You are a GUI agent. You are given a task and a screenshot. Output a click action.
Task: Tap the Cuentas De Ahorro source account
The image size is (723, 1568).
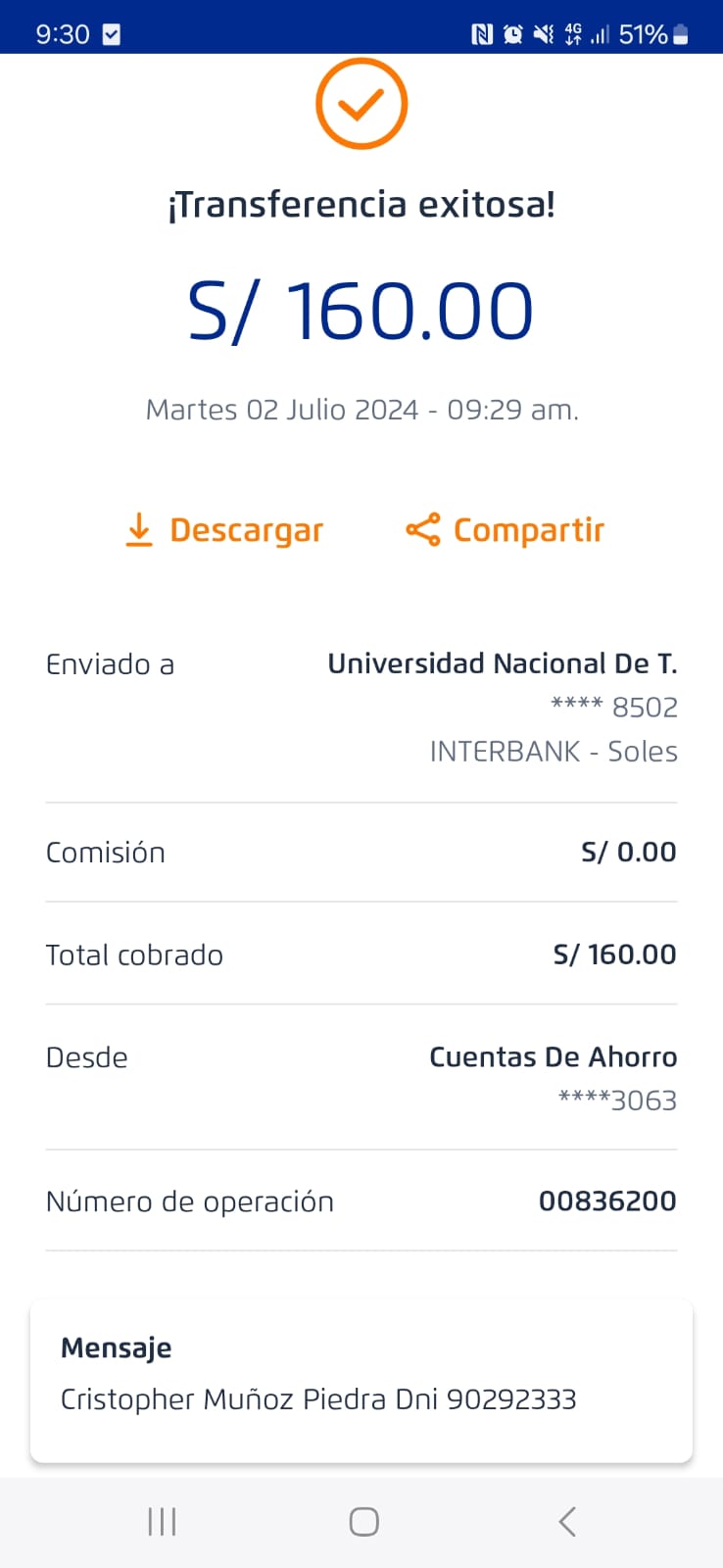[553, 1057]
